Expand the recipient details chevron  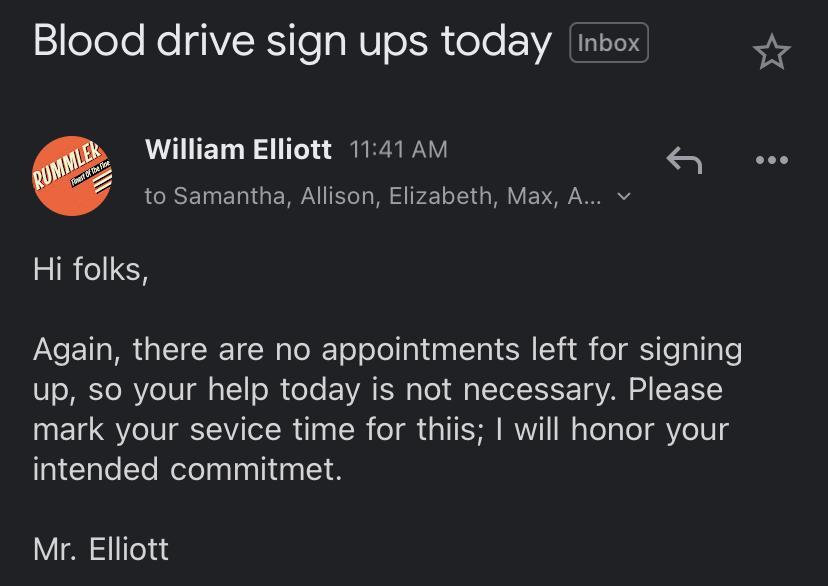coord(624,196)
